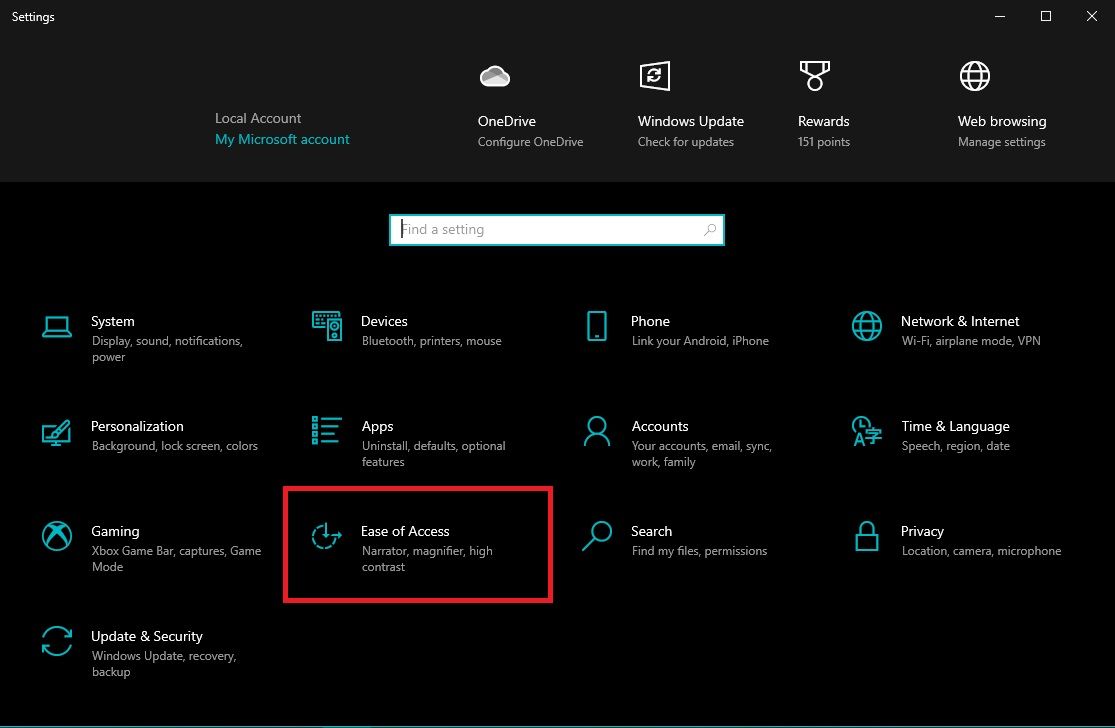Click the Devices keyboard and speaker icon
The image size is (1115, 728).
(326, 326)
